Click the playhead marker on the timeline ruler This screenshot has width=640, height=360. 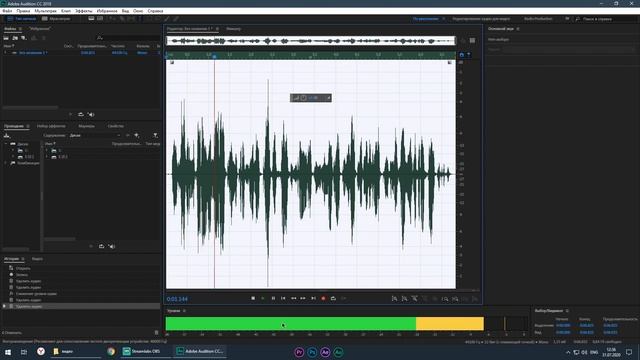coord(214,56)
